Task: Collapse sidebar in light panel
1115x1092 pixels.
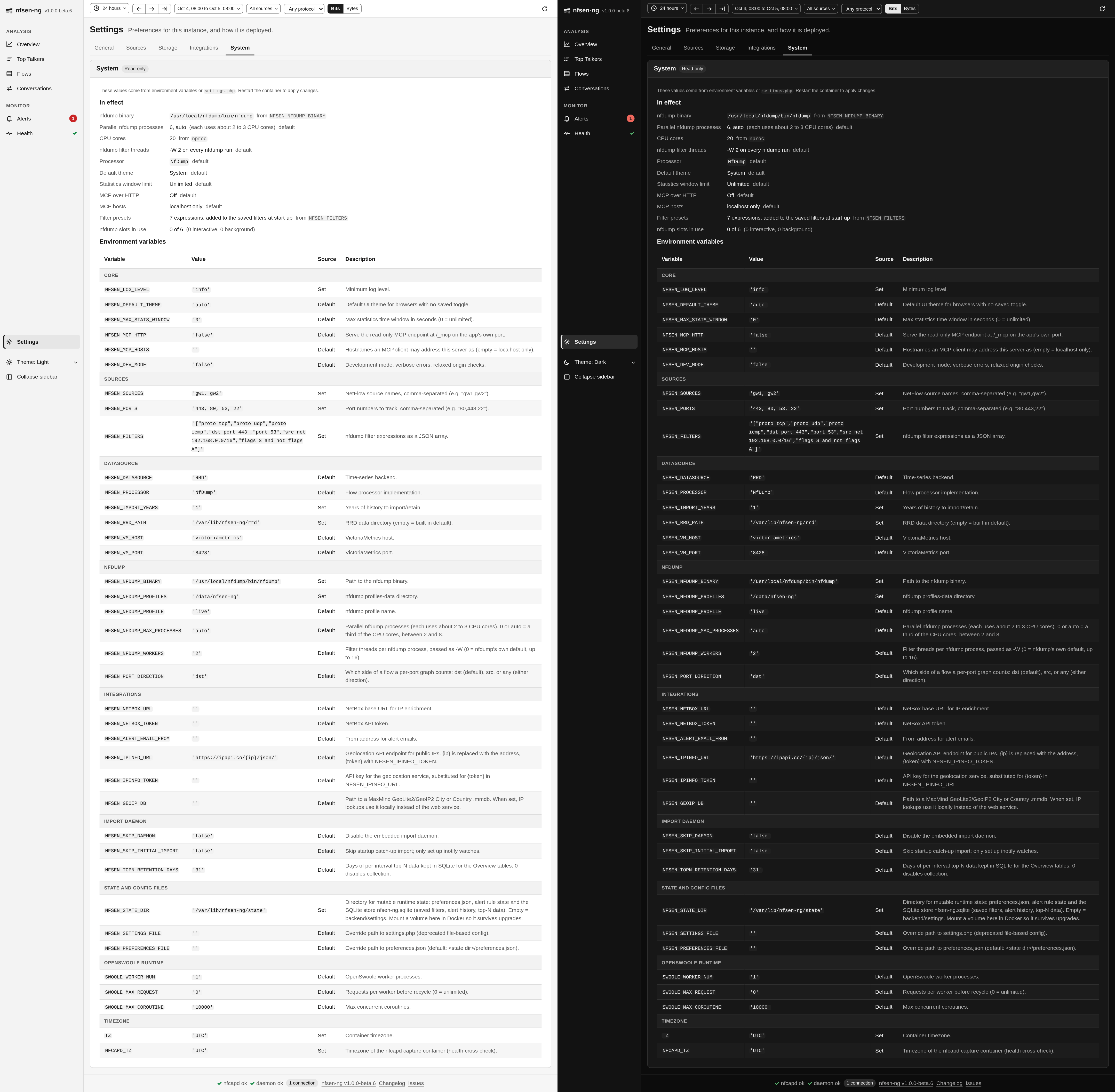Action: pyautogui.click(x=41, y=377)
